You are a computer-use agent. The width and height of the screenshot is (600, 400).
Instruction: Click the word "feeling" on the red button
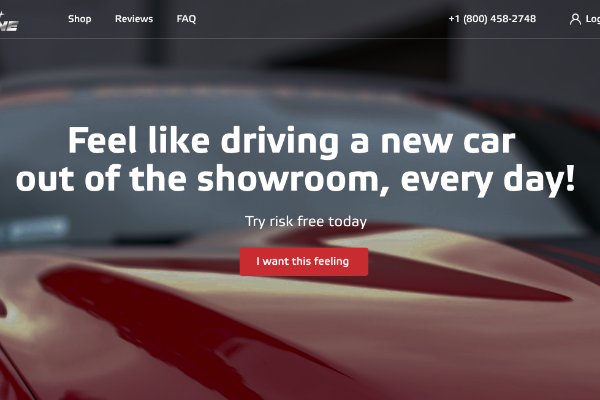(331, 262)
